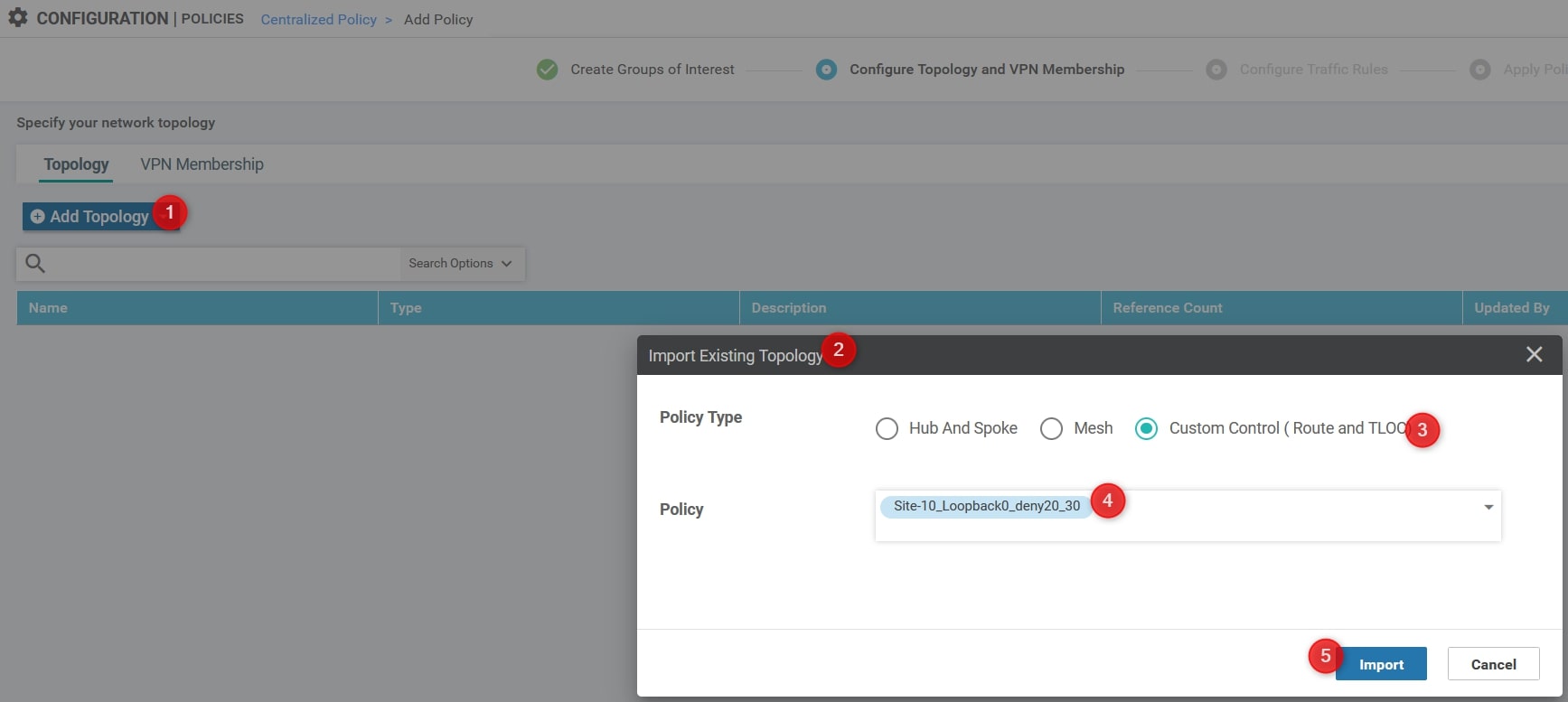Click the Configure Topology step circle icon
This screenshot has height=702, width=1568.
(x=826, y=70)
